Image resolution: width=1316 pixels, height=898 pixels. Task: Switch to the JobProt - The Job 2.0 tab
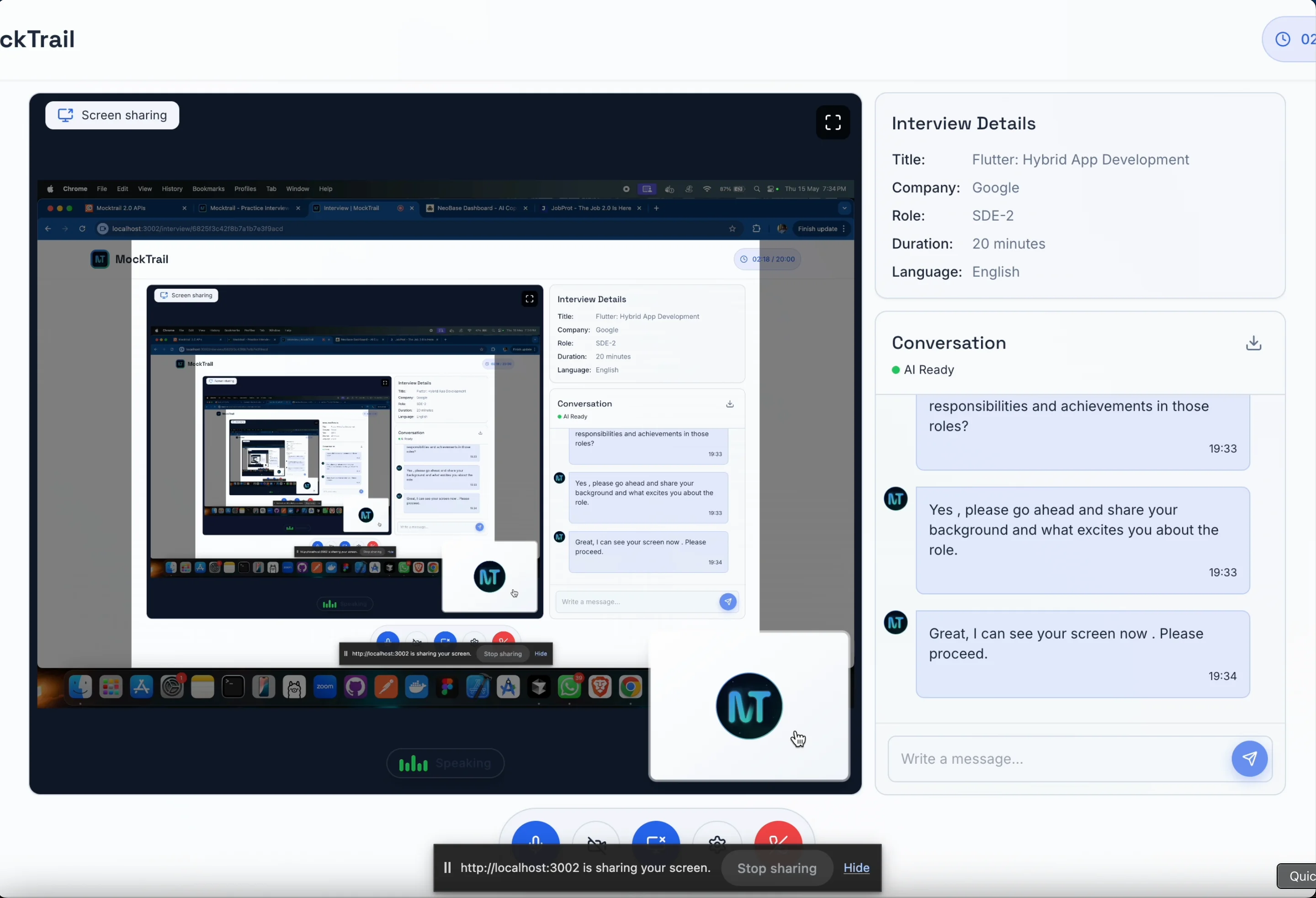tap(591, 208)
